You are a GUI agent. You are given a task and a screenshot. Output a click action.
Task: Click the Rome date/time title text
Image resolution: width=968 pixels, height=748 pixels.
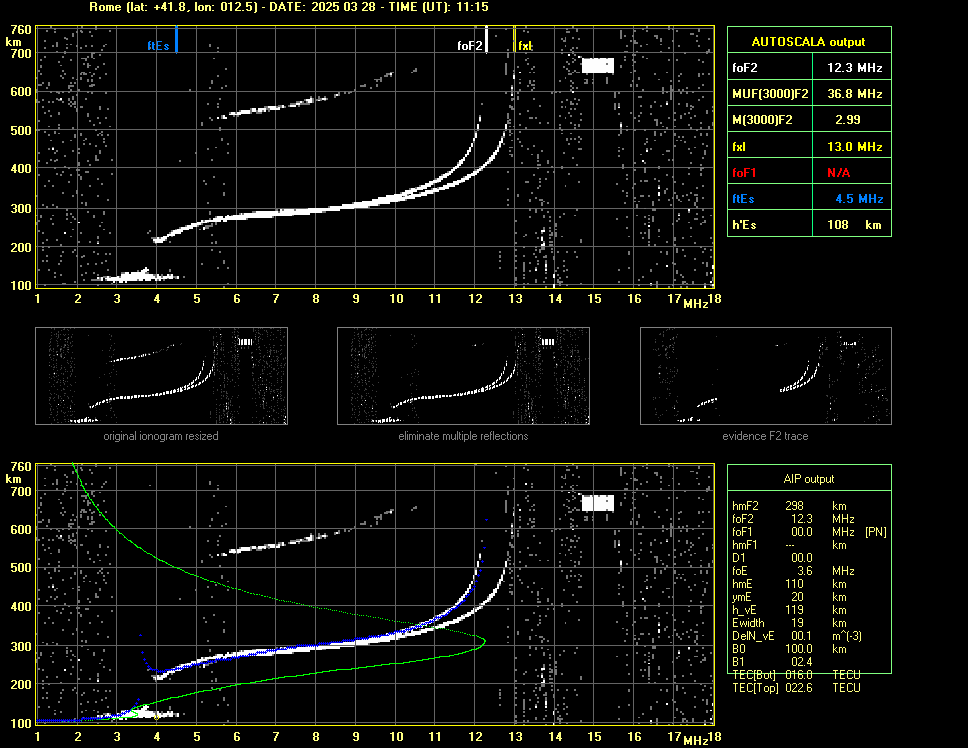tap(289, 7)
